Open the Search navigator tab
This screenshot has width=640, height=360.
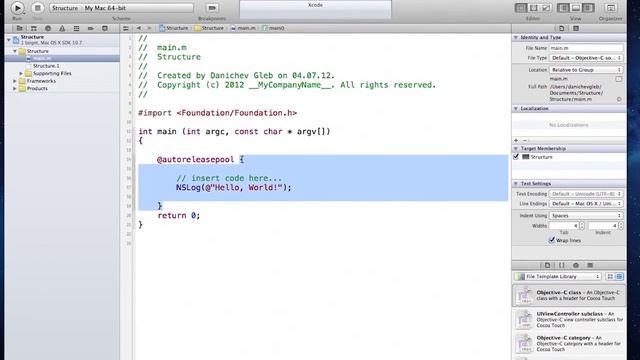pyautogui.click(x=48, y=28)
